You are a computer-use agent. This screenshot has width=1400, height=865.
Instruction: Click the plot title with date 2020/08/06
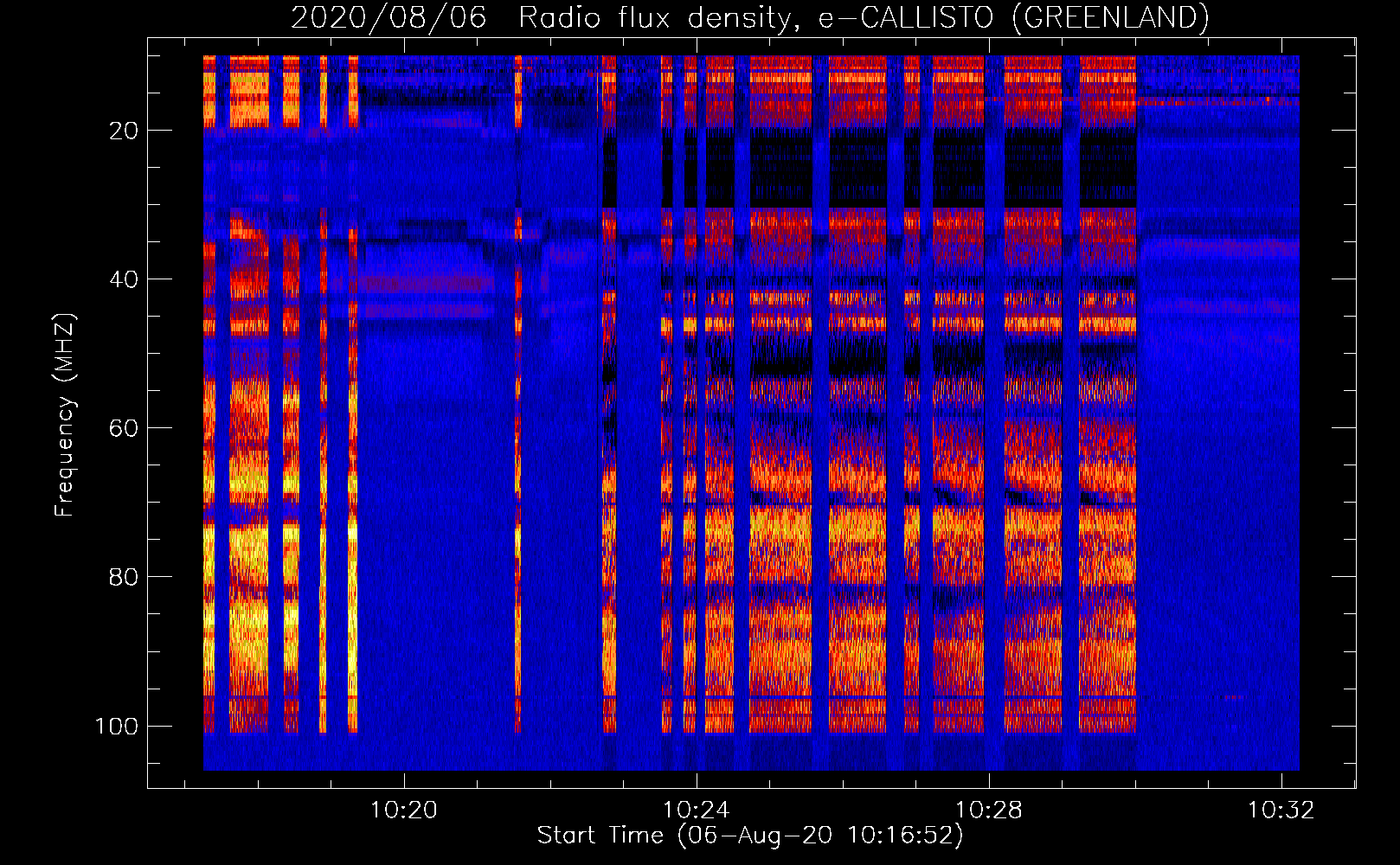coord(749,17)
